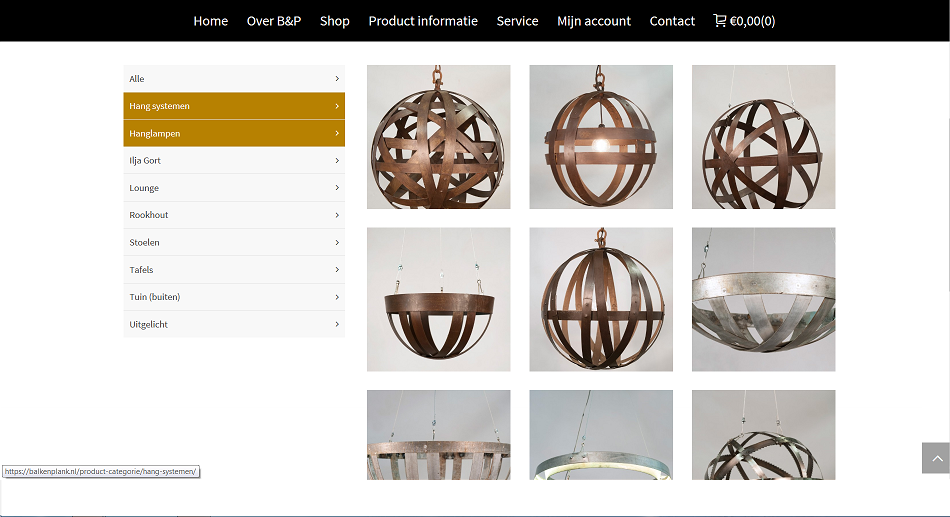This screenshot has width=950, height=517.
Task: Open the Shop menu
Action: 334,21
